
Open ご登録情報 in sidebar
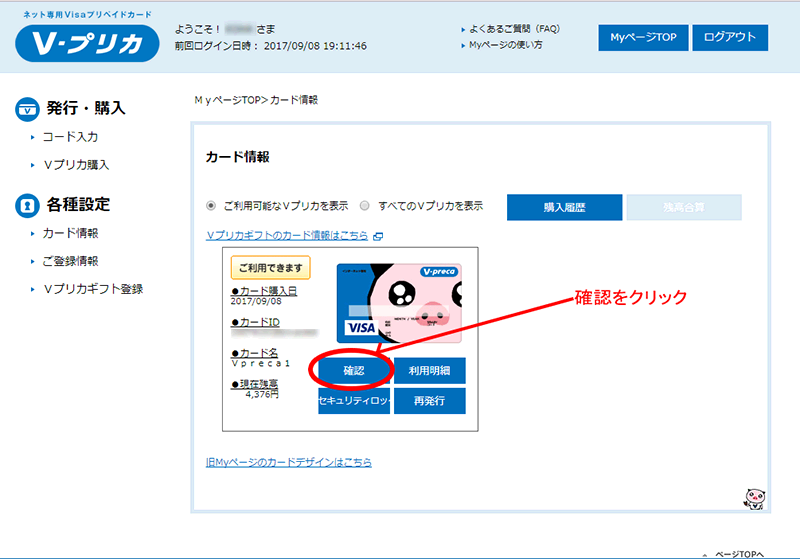(x=70, y=261)
